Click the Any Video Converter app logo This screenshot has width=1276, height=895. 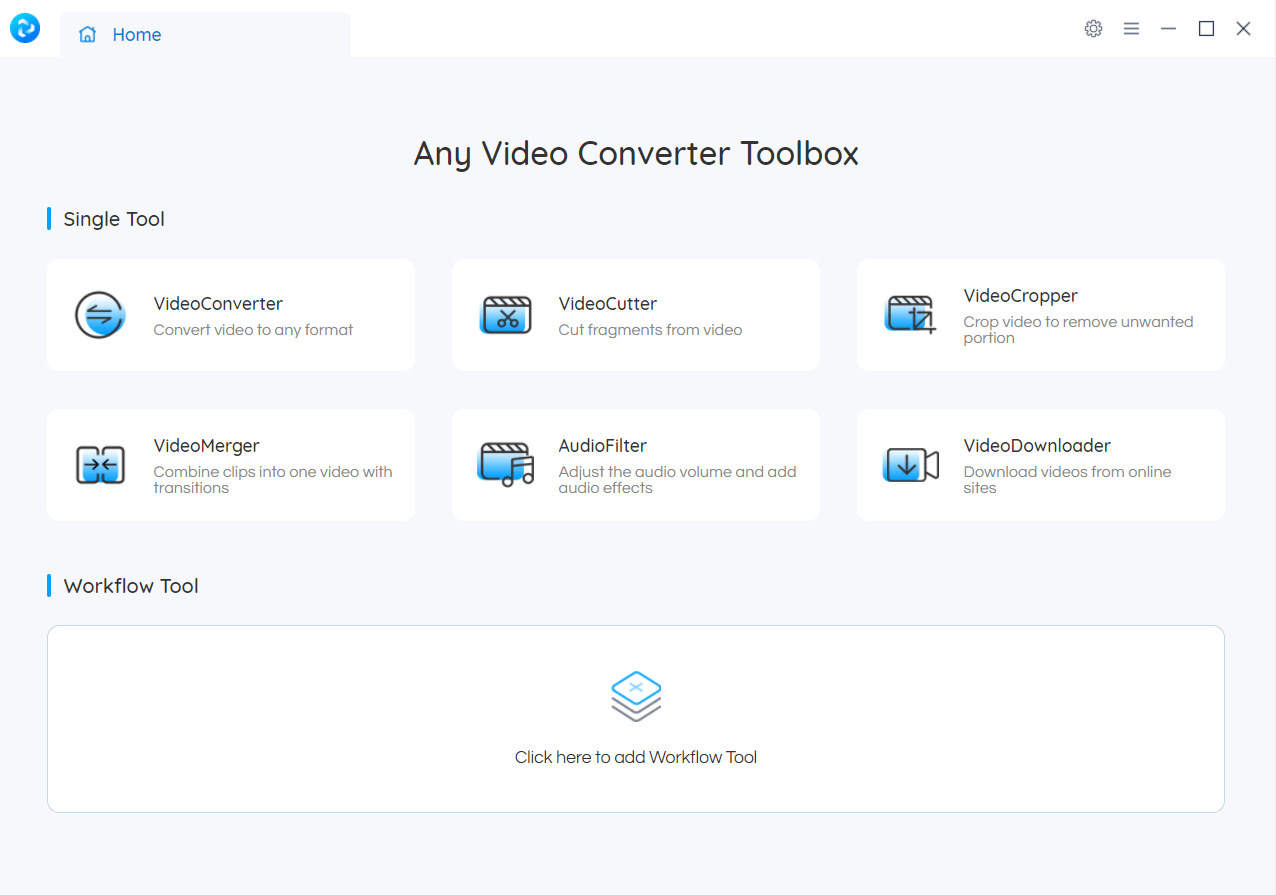[25, 28]
